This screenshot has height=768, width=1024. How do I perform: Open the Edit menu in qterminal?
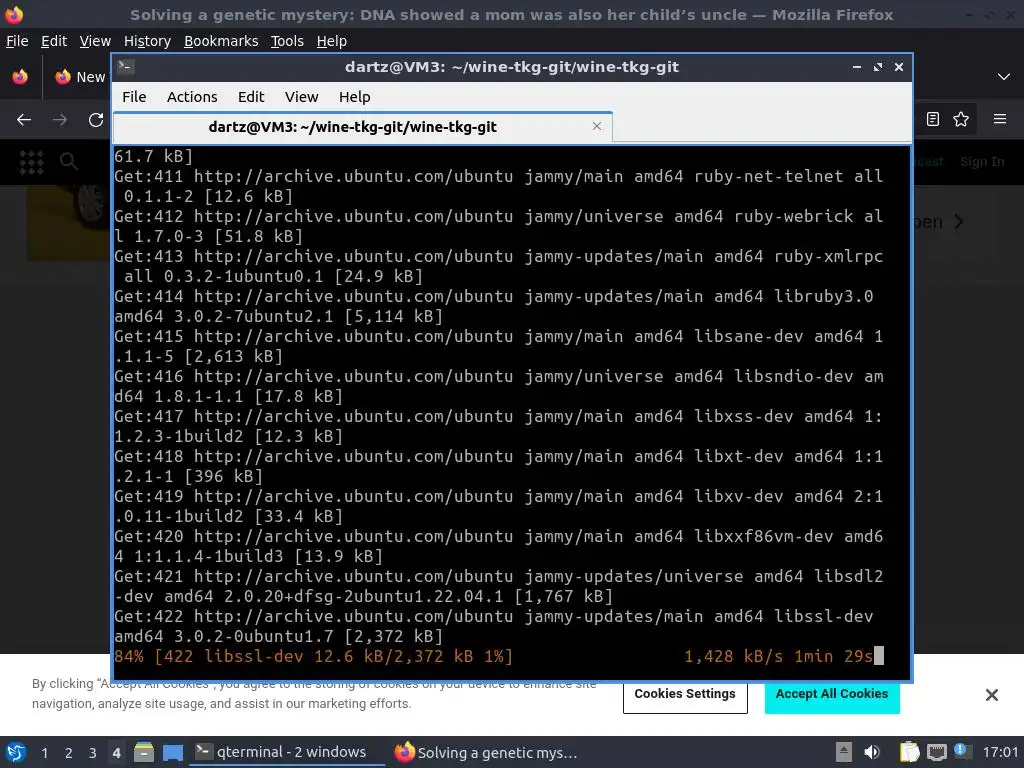251,97
